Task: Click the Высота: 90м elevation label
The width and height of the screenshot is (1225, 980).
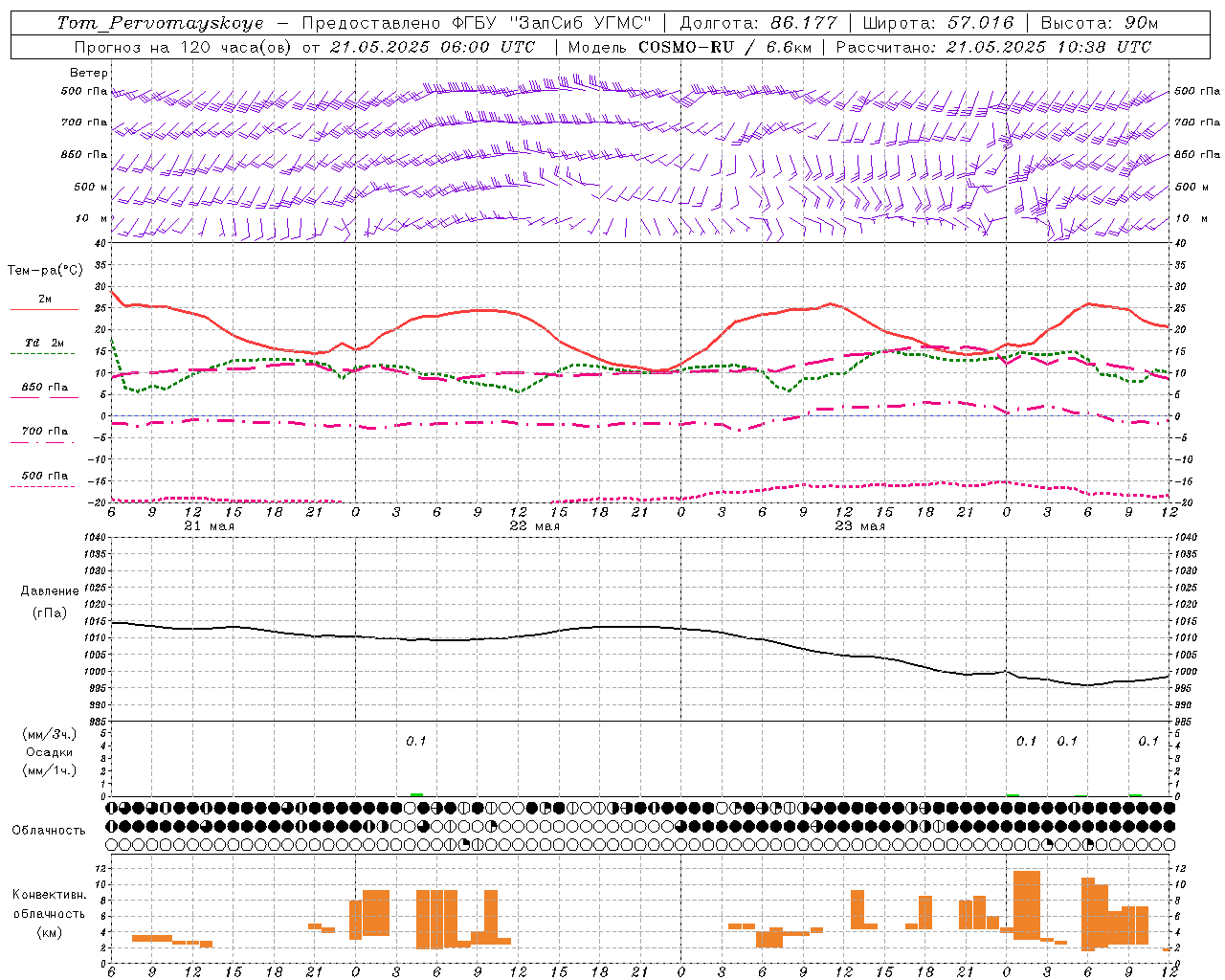Action: click(x=1100, y=23)
